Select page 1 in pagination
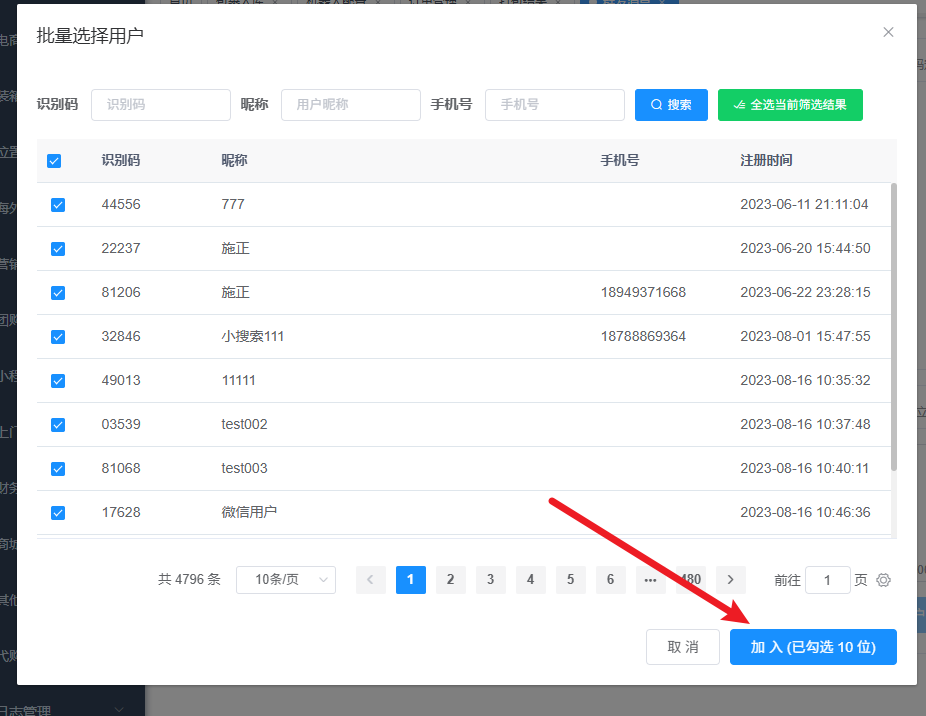This screenshot has height=716, width=926. 410,580
